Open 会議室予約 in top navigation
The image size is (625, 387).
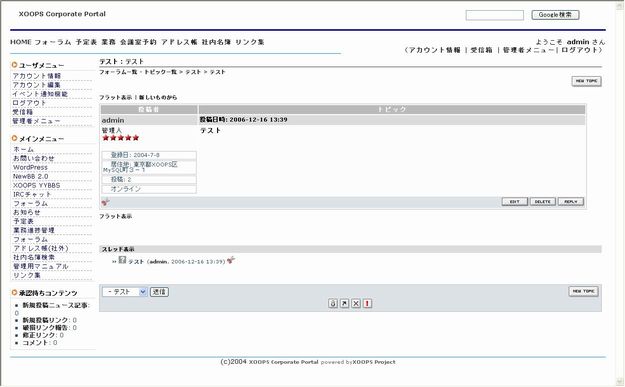click(138, 42)
